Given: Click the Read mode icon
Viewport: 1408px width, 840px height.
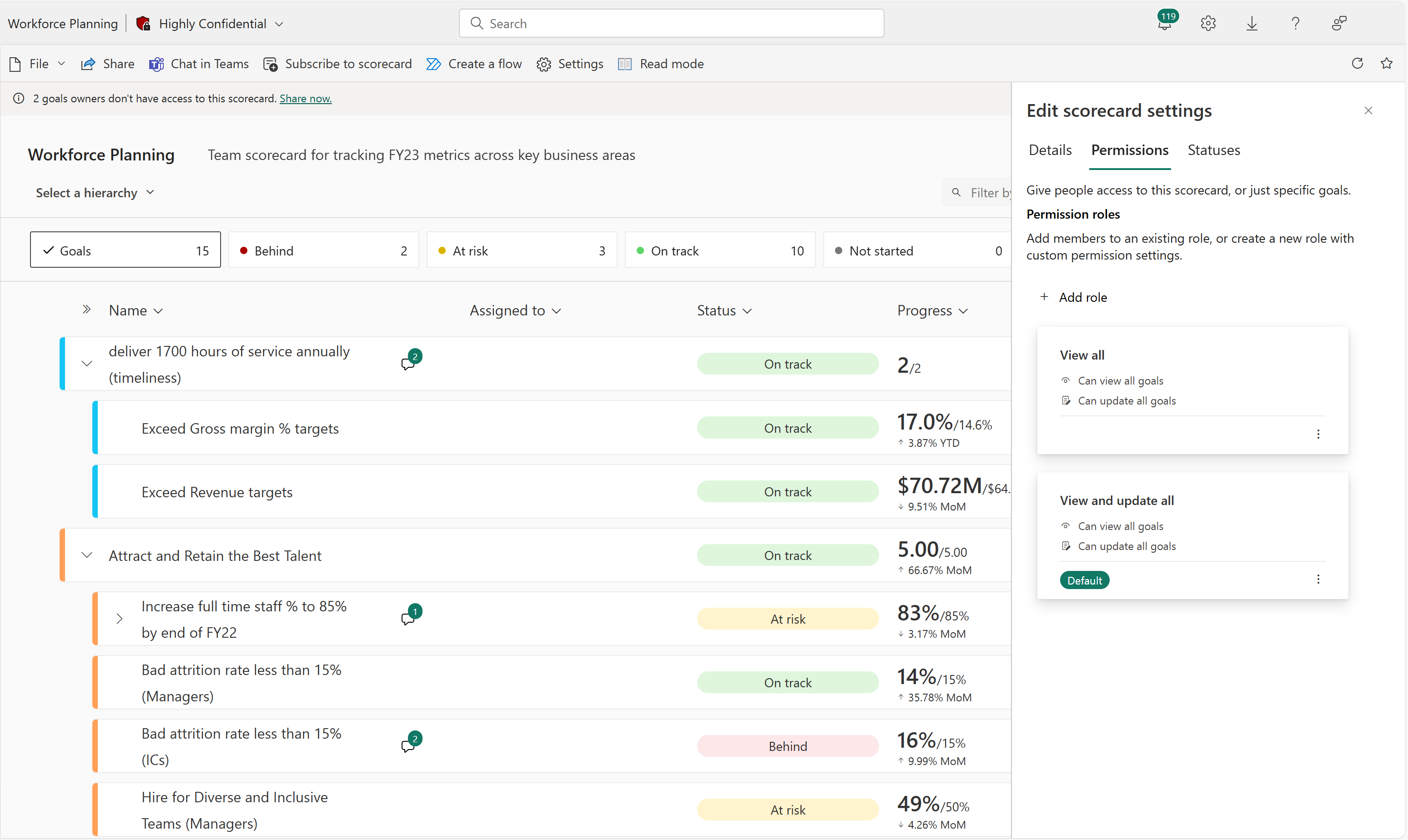Looking at the screenshot, I should coord(625,64).
